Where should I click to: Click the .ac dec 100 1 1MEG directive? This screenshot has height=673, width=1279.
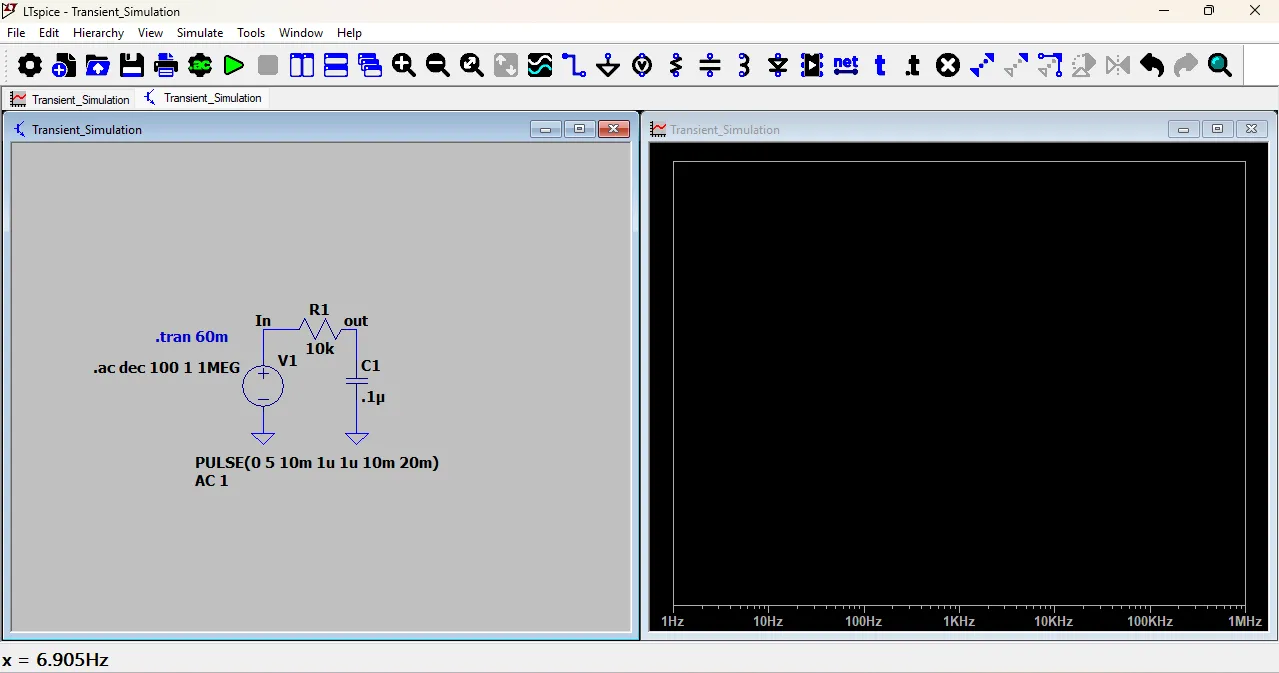click(x=166, y=368)
